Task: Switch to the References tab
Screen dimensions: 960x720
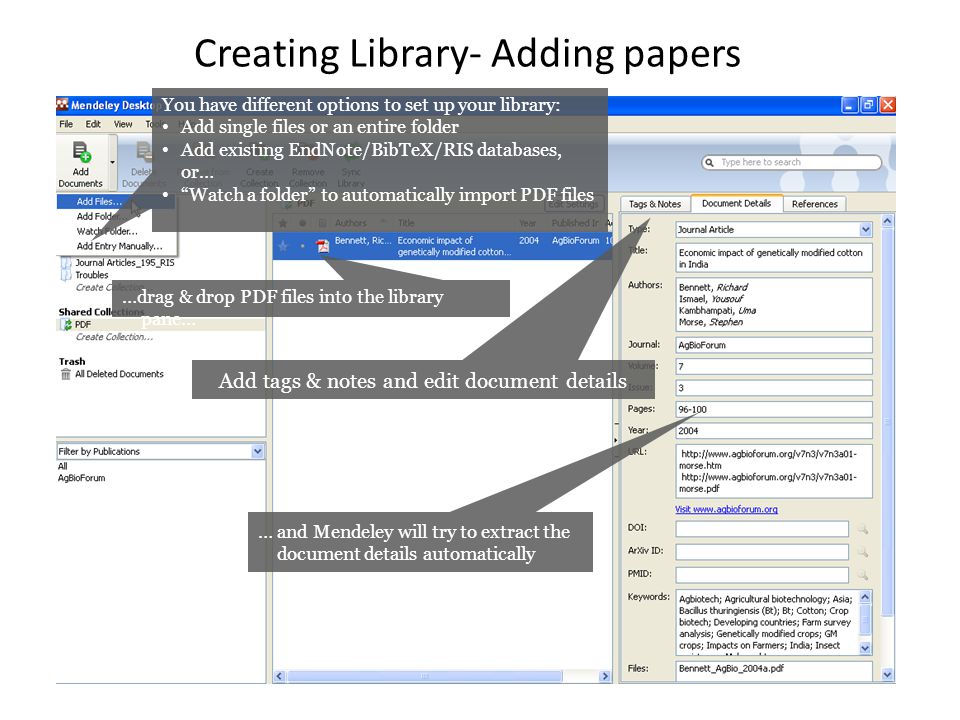Action: (814, 204)
